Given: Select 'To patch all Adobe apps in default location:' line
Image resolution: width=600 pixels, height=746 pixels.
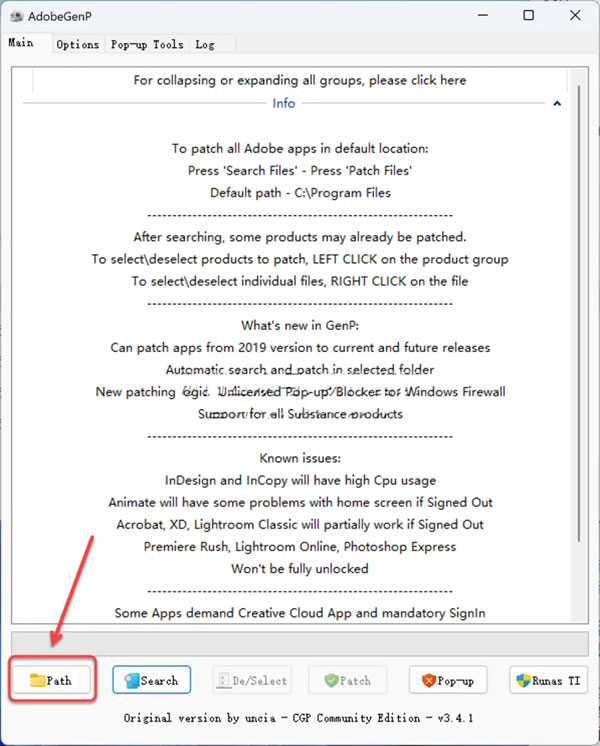Looking at the screenshot, I should point(300,148).
